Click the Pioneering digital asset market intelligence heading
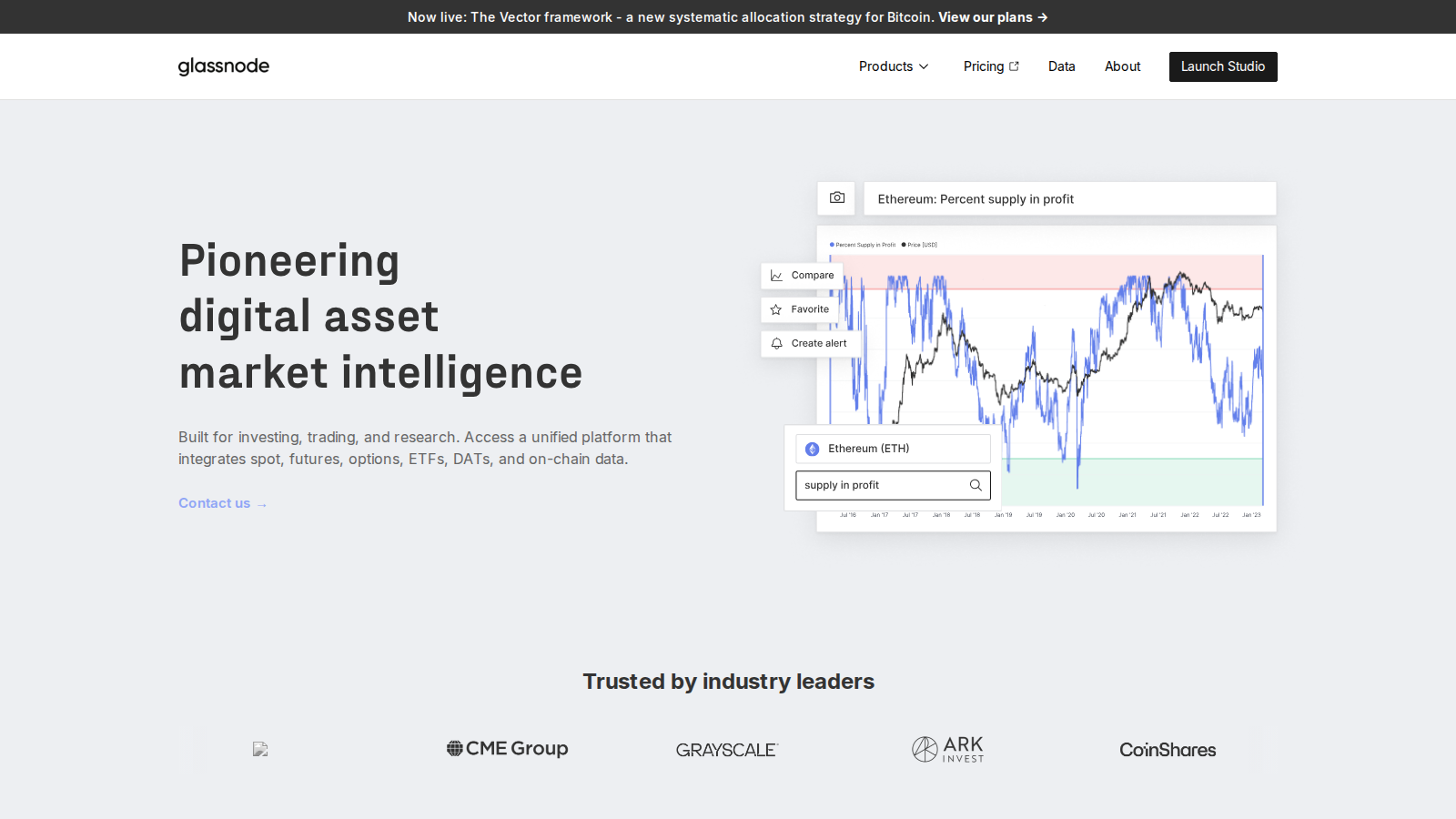Image resolution: width=1456 pixels, height=819 pixels. pyautogui.click(x=380, y=317)
